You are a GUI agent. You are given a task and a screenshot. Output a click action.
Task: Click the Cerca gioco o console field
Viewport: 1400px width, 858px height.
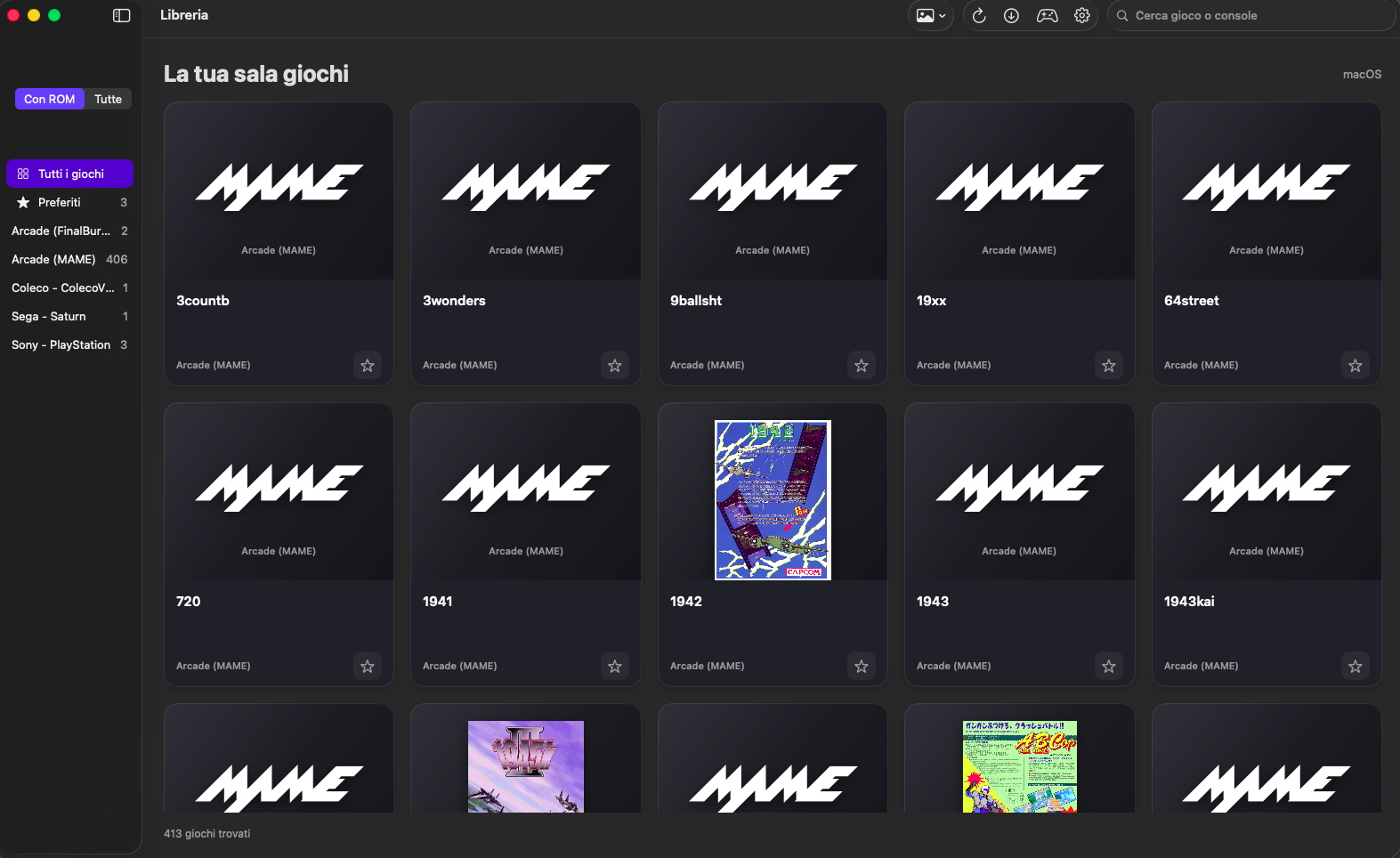[x=1250, y=15]
